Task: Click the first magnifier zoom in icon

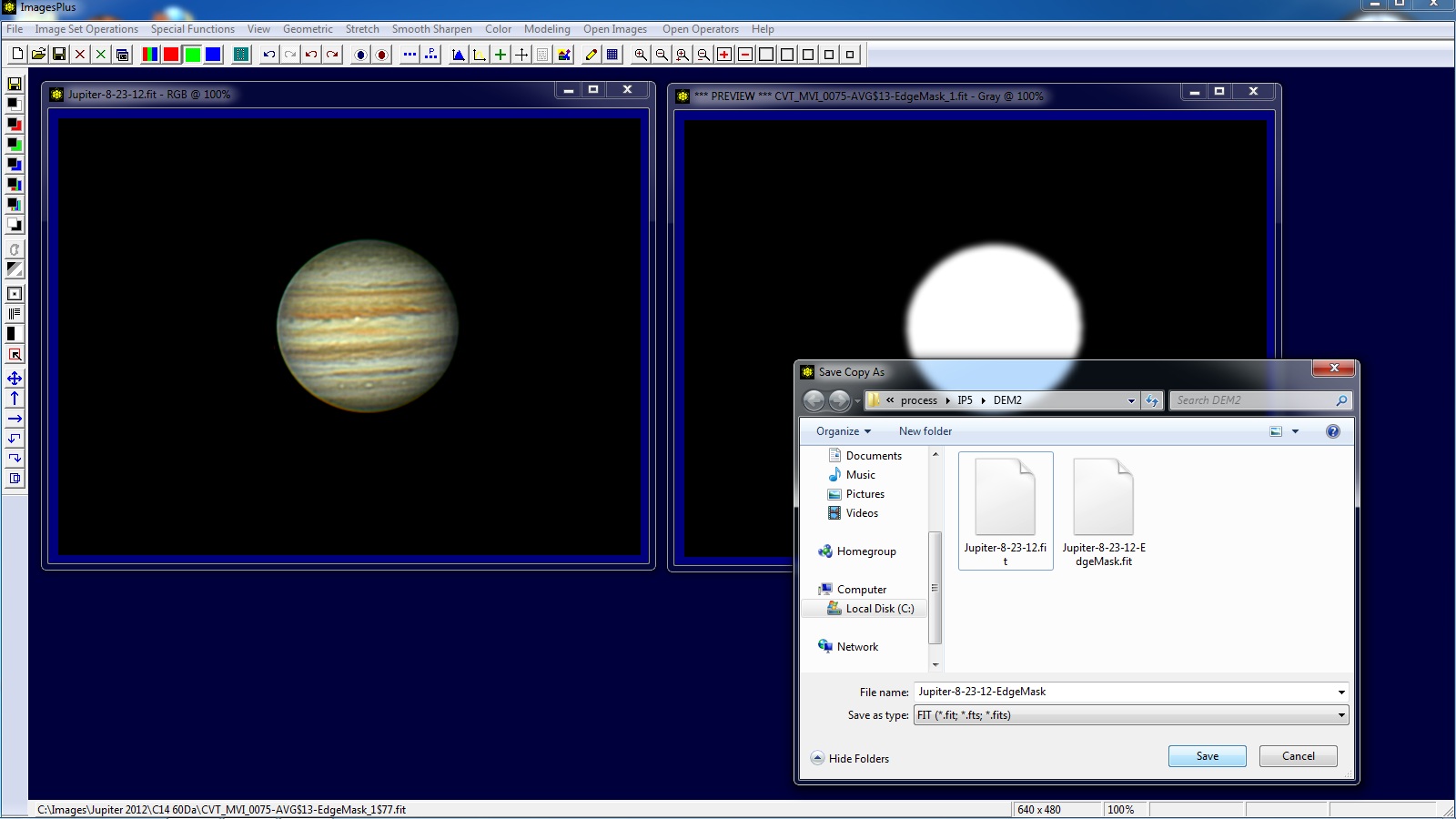Action: click(x=641, y=55)
